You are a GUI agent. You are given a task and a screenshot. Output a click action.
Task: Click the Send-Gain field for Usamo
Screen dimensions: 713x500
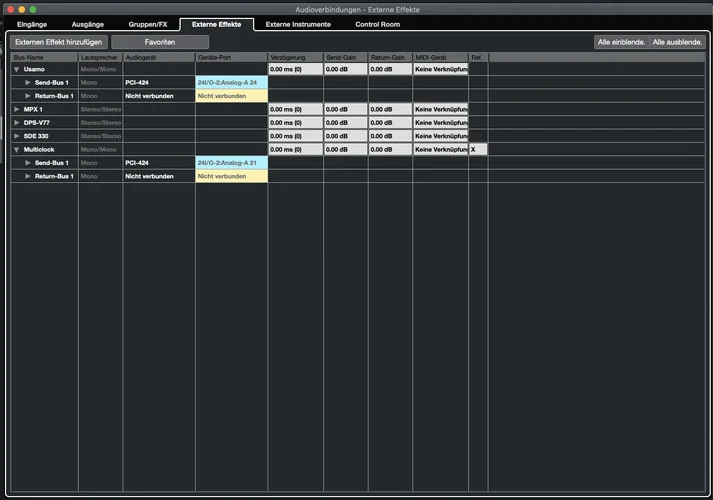pyautogui.click(x=345, y=69)
